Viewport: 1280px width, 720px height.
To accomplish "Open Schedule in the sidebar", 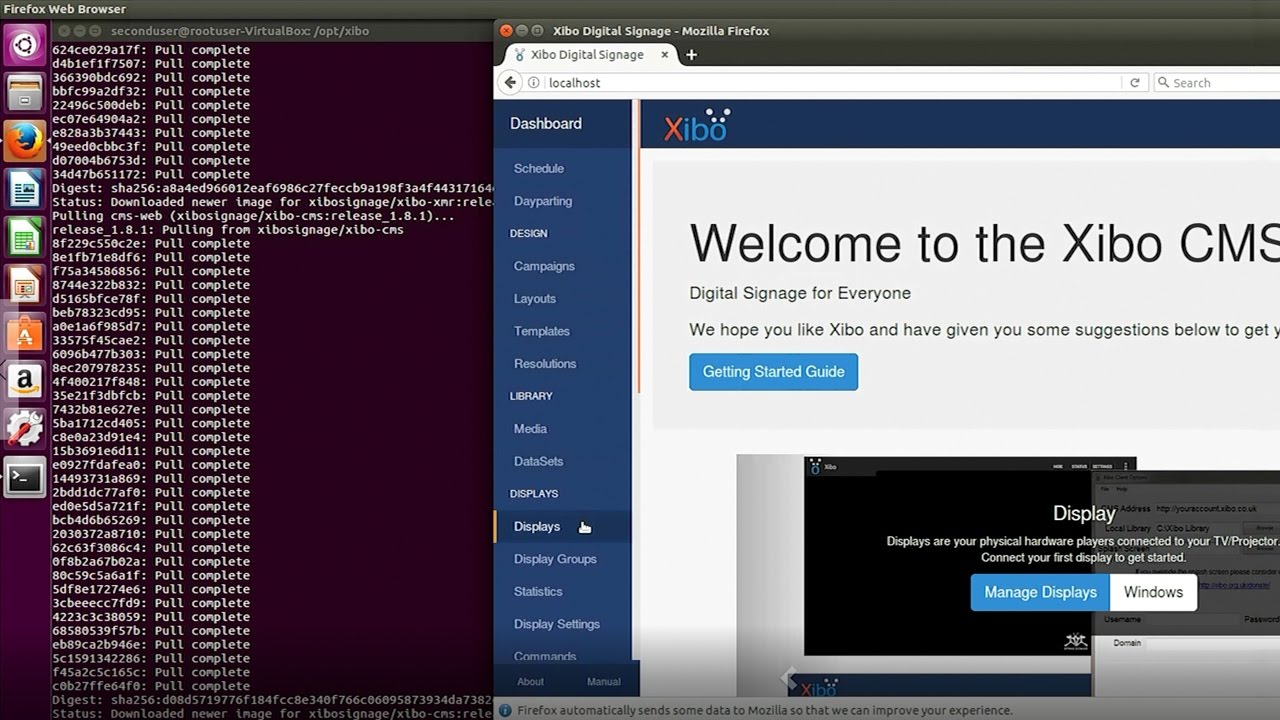I will click(539, 169).
